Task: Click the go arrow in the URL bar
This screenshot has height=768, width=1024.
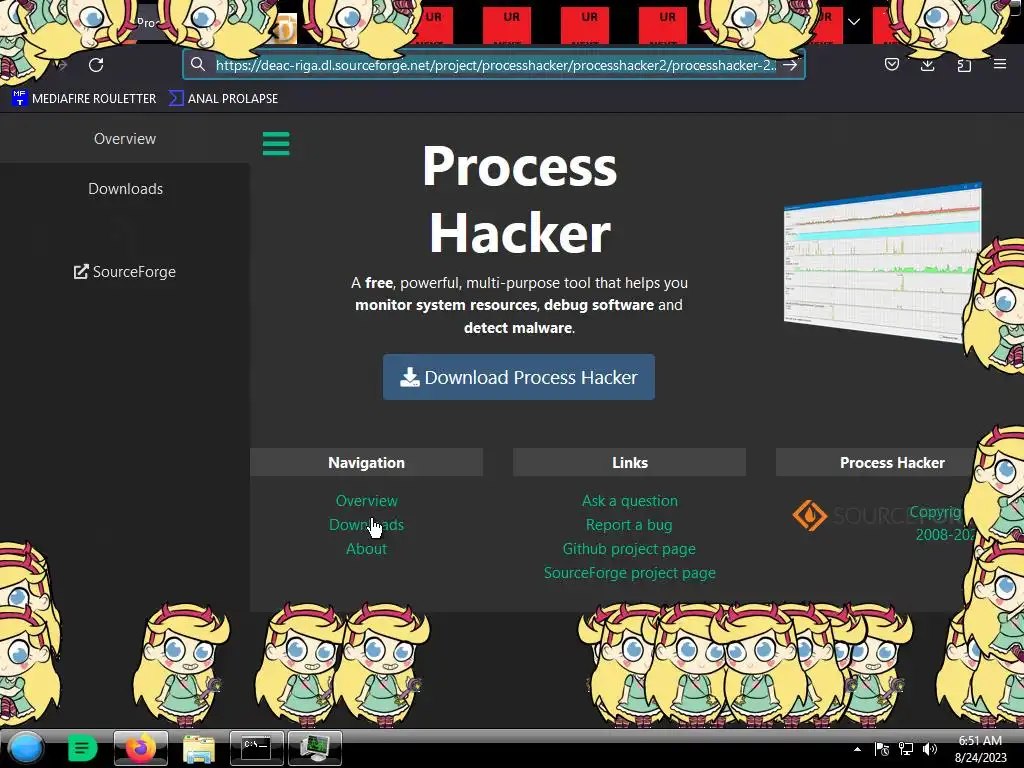Action: pyautogui.click(x=790, y=65)
